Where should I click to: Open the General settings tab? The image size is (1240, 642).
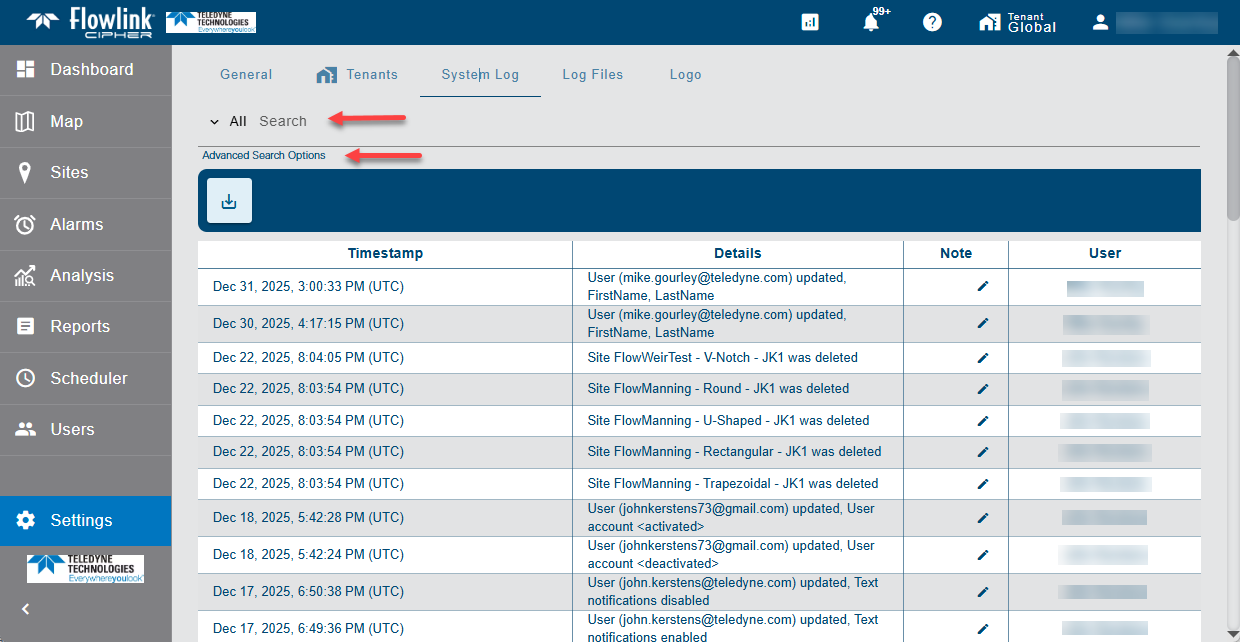click(246, 75)
